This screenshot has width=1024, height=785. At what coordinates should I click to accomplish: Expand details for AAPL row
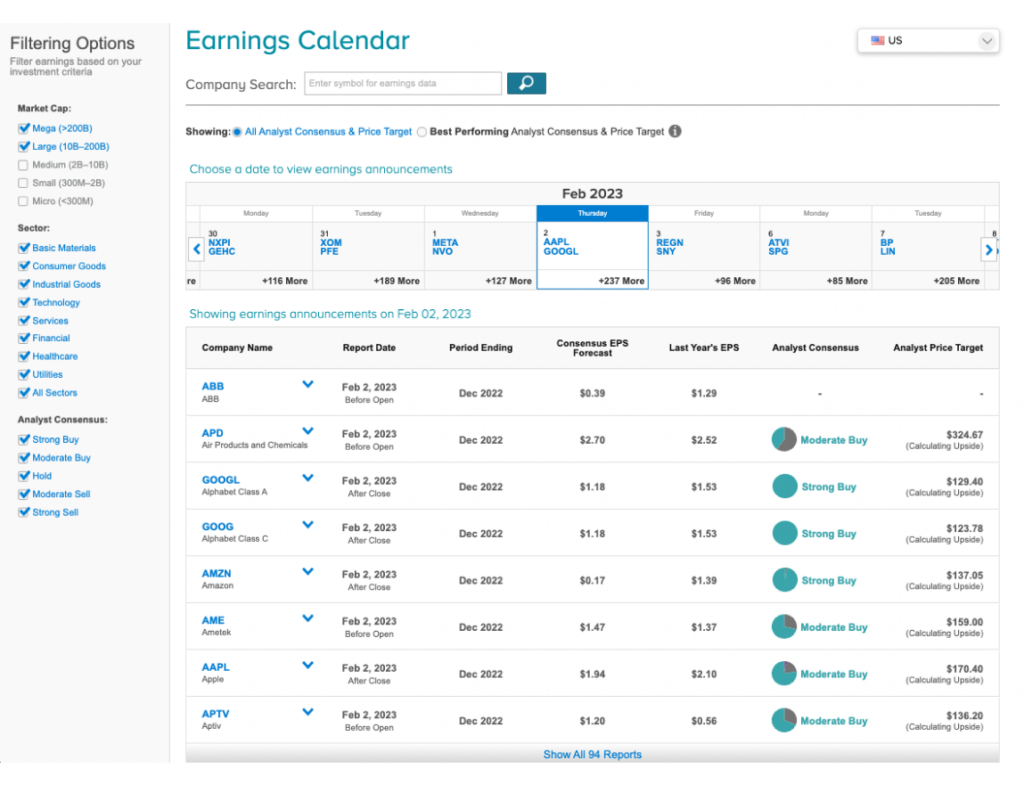coord(308,665)
